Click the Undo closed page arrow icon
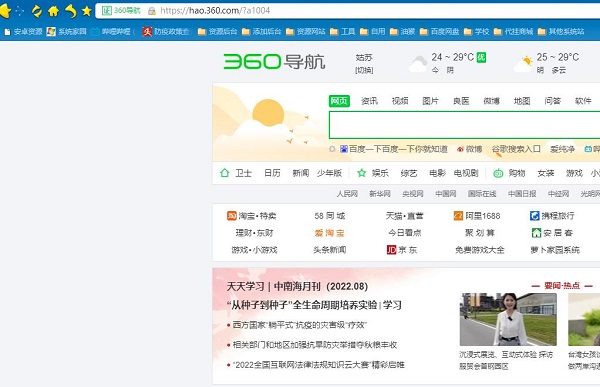 (x=70, y=11)
